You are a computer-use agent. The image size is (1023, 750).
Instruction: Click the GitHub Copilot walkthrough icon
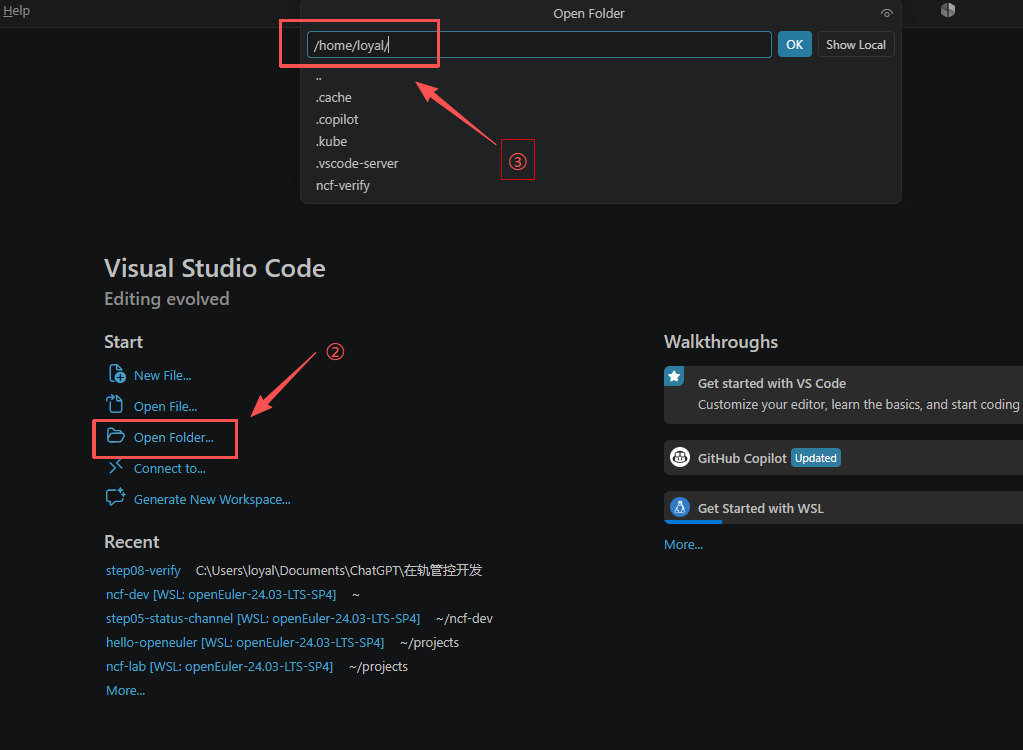[680, 457]
